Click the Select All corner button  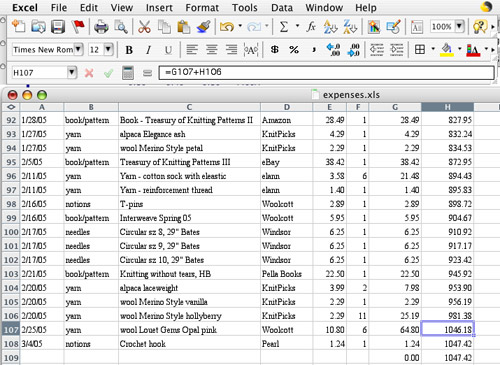pos(11,107)
